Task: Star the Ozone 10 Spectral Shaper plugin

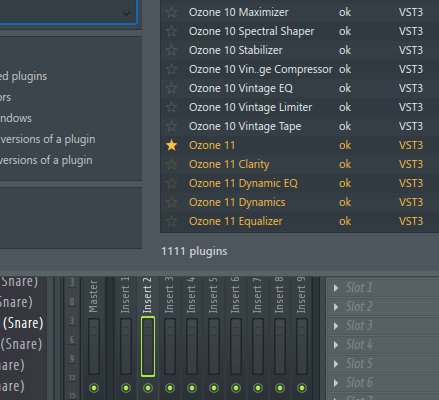Action: 172,31
